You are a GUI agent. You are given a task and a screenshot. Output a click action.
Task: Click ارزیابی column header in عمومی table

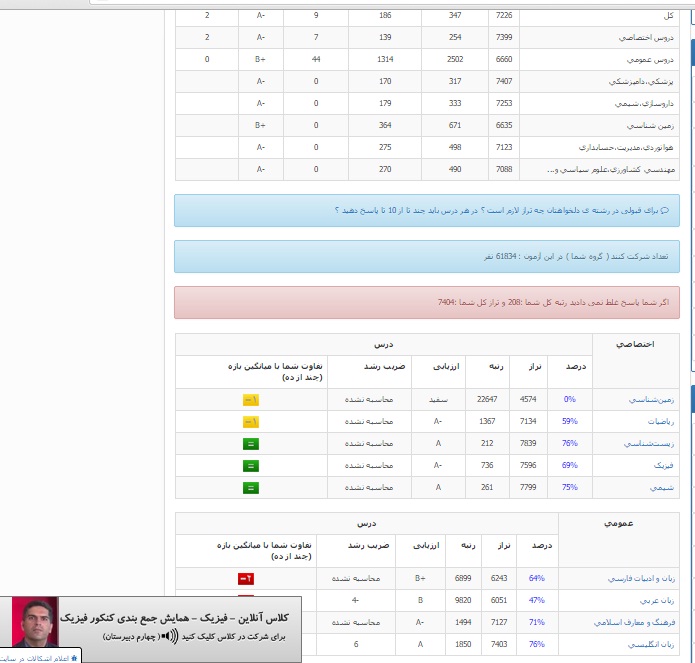tap(426, 546)
